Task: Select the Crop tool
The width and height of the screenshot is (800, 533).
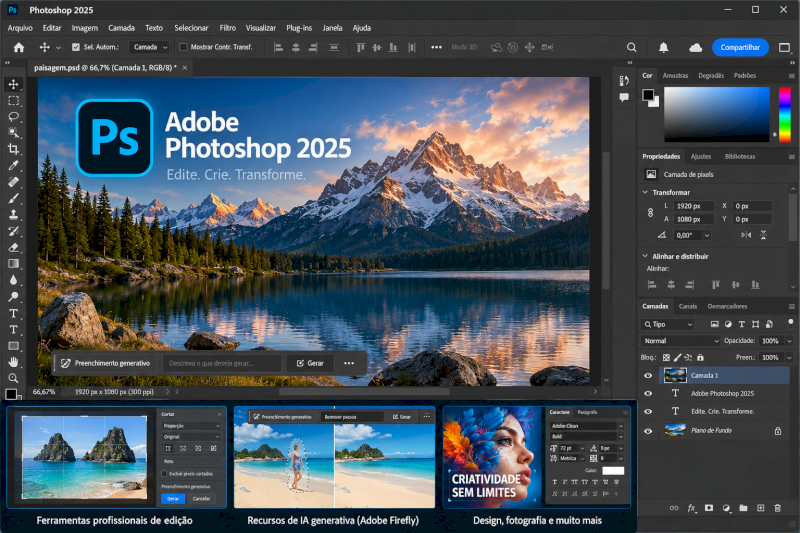Action: (14, 149)
